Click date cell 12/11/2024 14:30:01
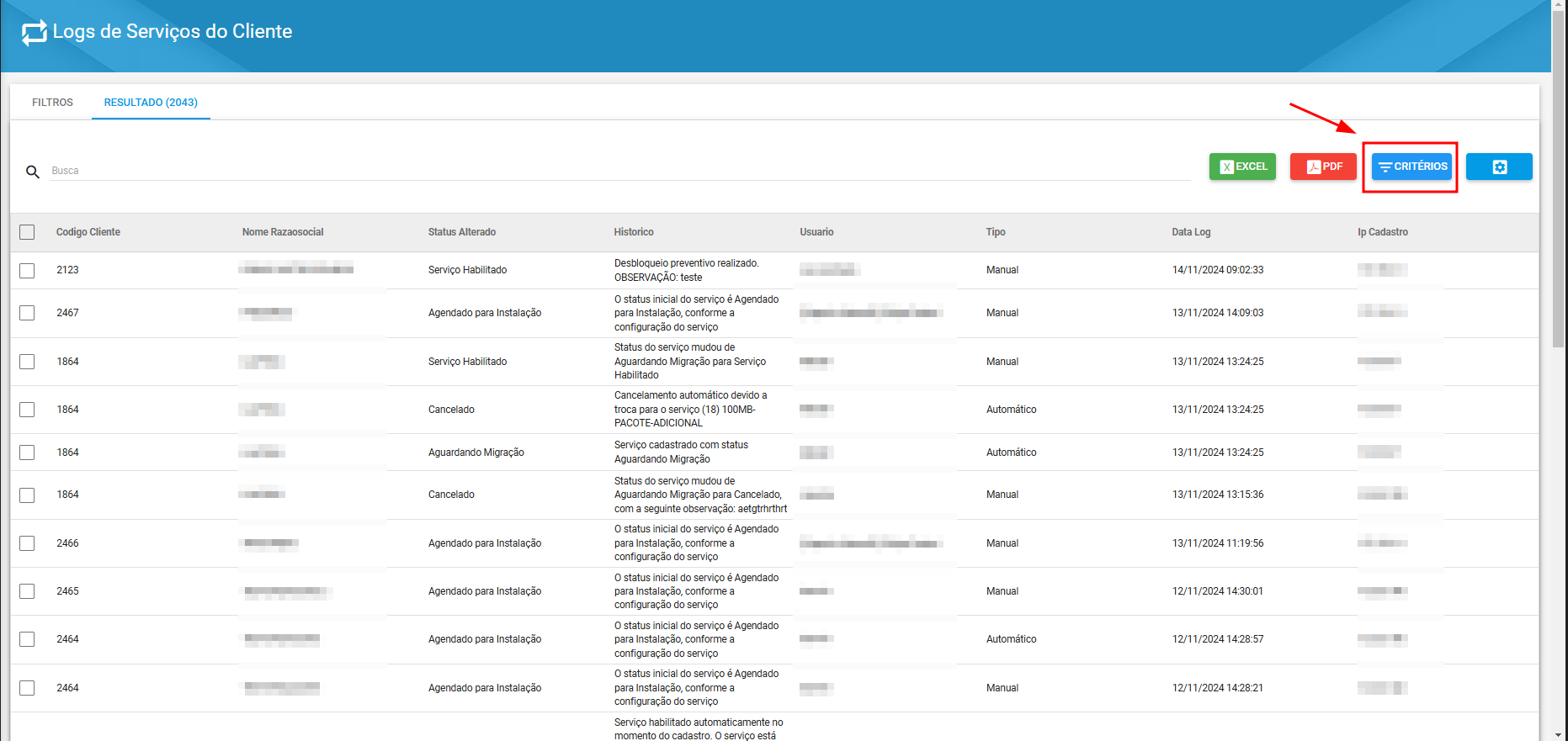The width and height of the screenshot is (1568, 741). [1218, 591]
